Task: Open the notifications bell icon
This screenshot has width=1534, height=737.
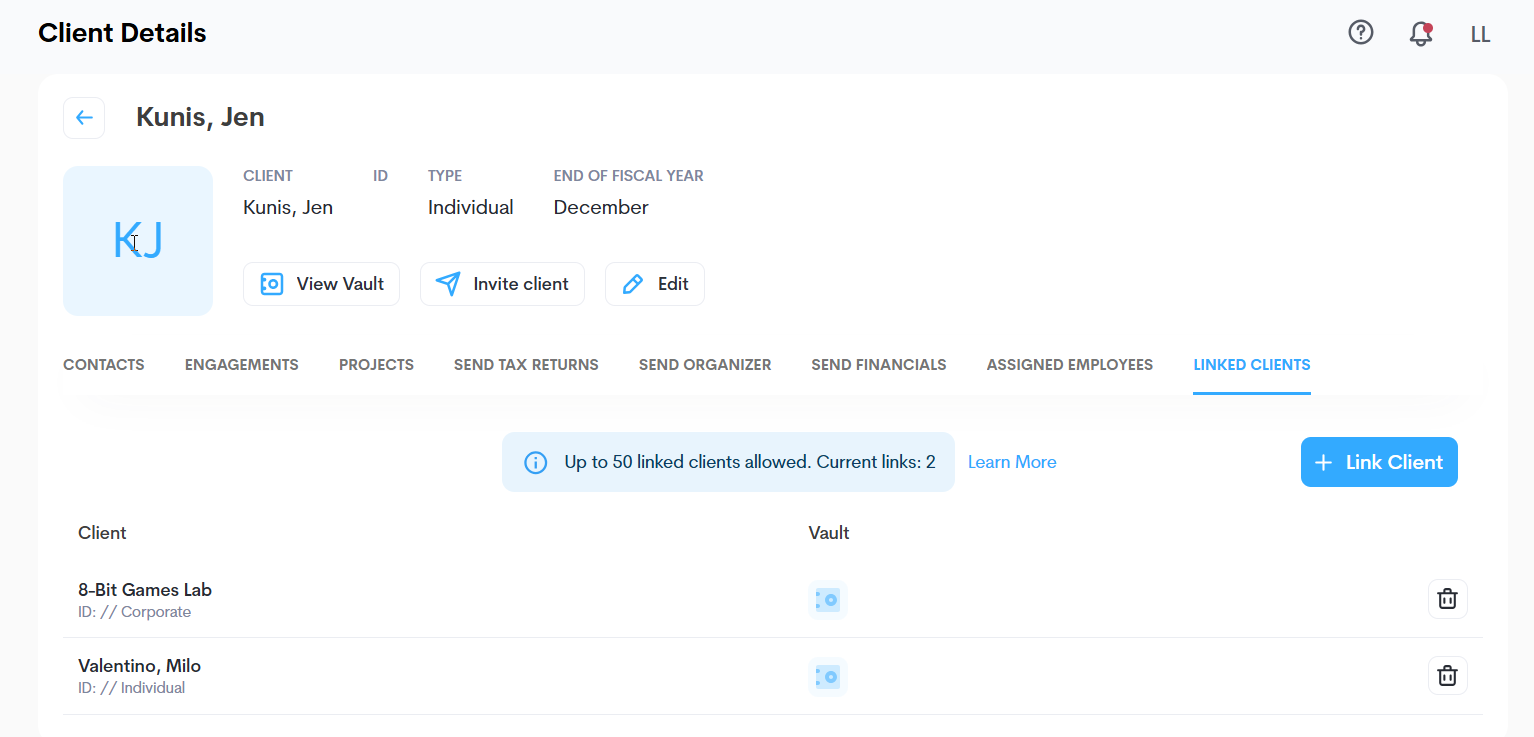Action: [x=1421, y=33]
